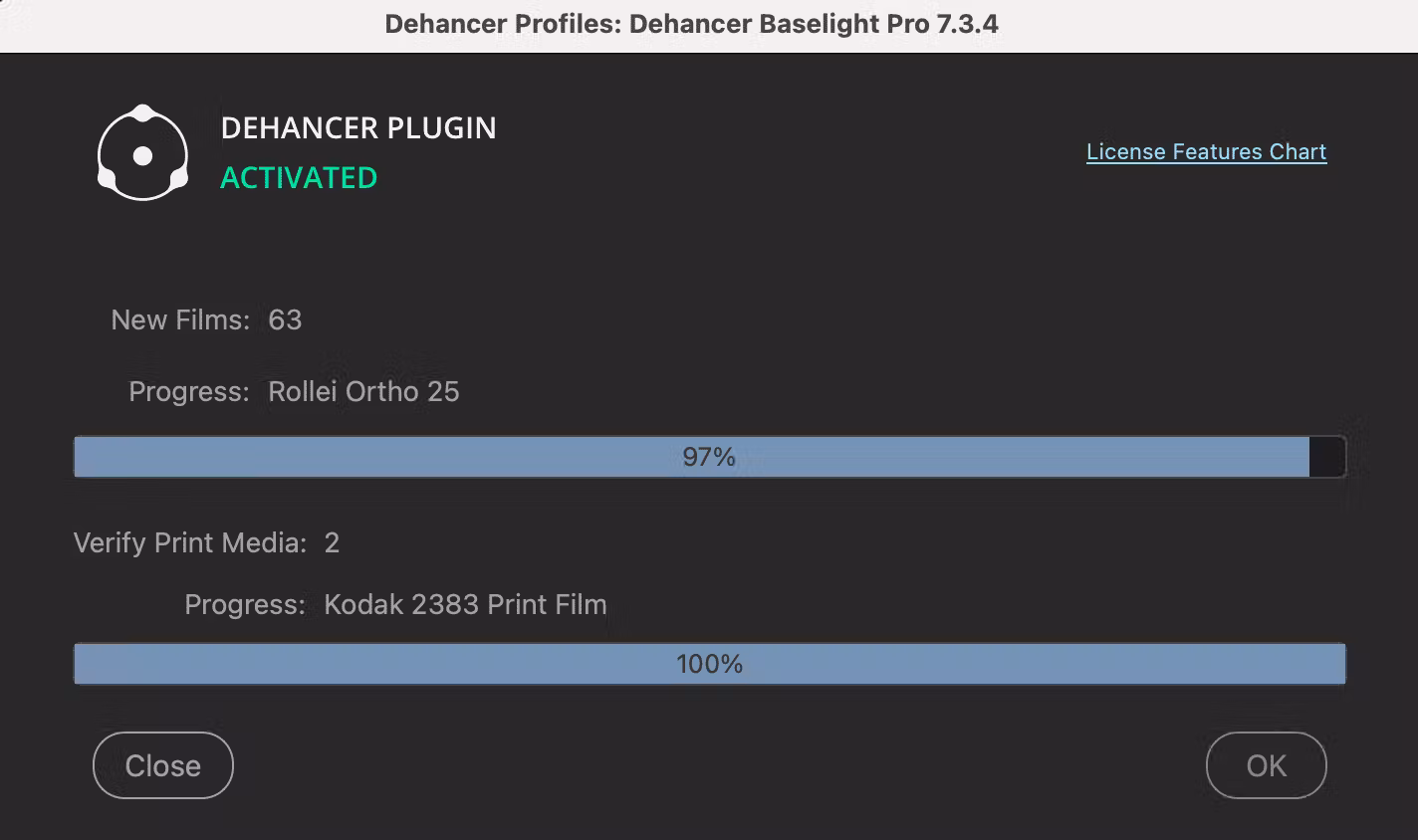Viewport: 1418px width, 840px height.
Task: Click the Verify Print Media label
Action: click(189, 542)
